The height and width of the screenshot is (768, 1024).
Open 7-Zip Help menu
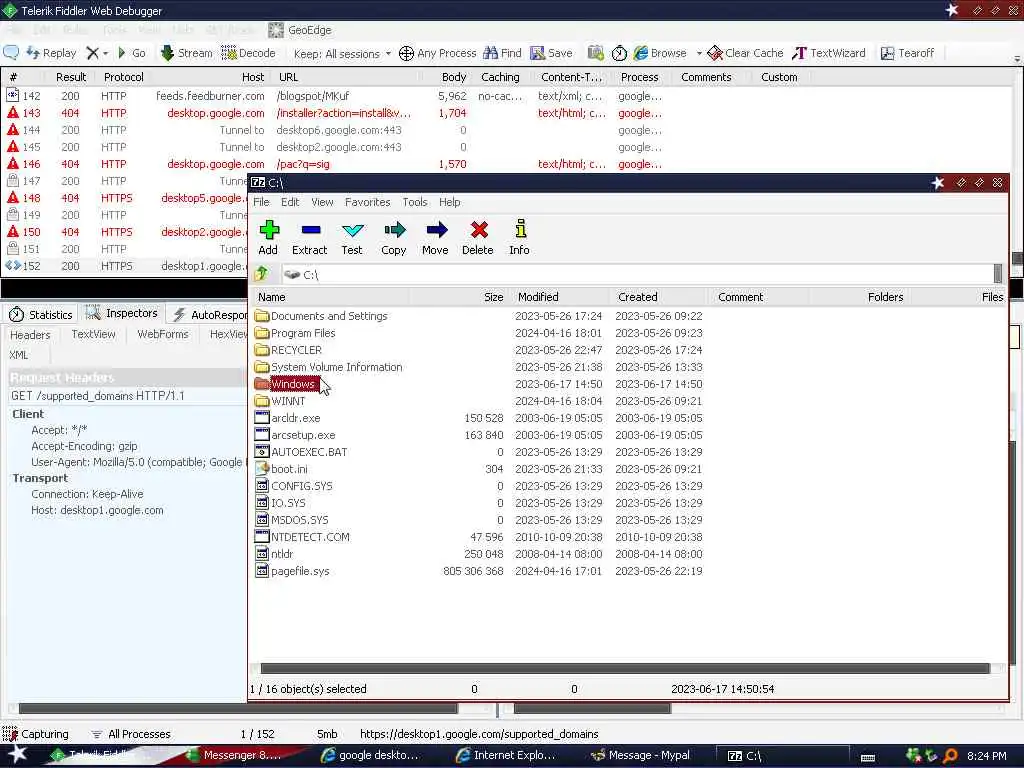pos(449,202)
